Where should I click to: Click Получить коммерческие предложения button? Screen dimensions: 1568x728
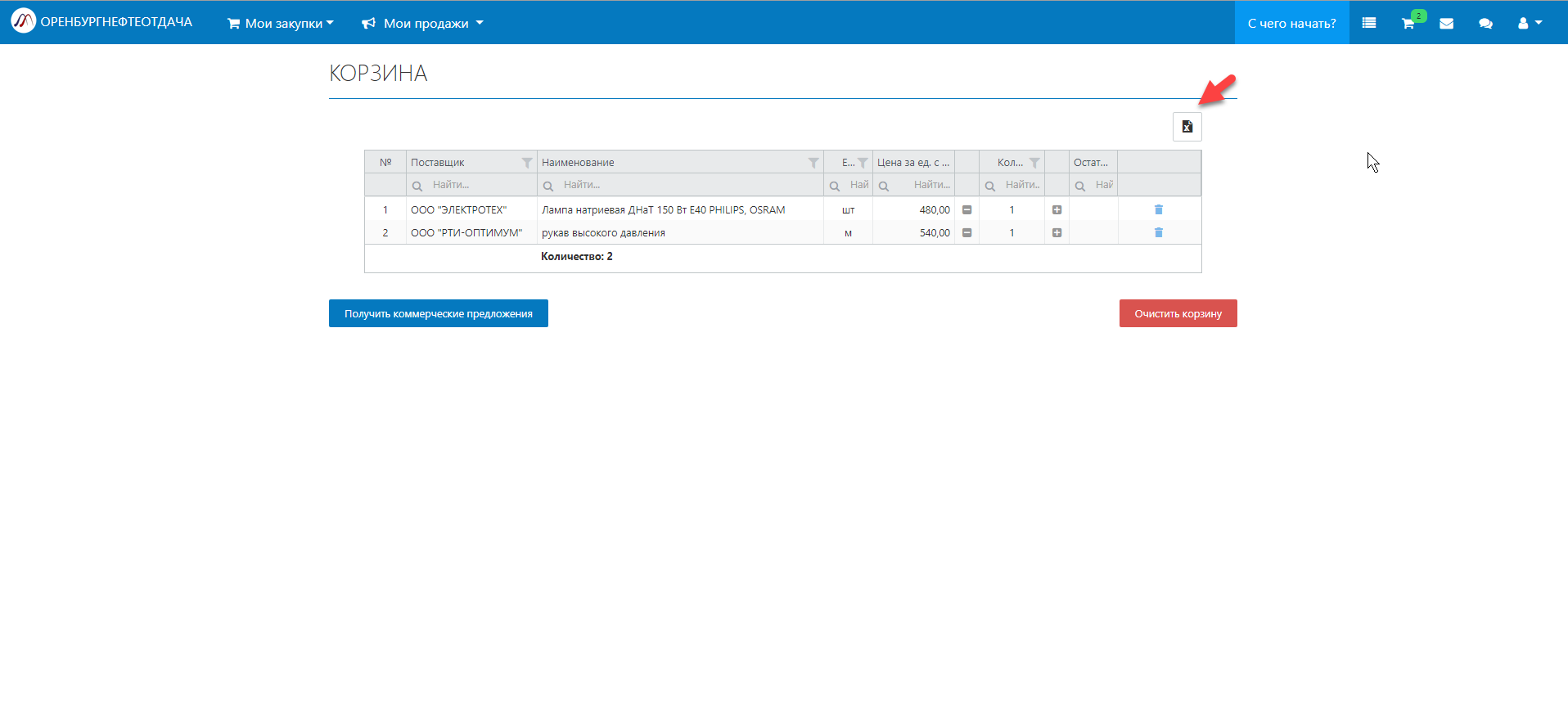[x=438, y=313]
